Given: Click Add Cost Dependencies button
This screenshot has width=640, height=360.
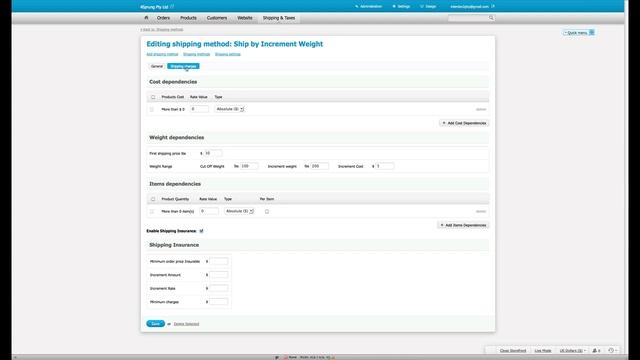Looking at the screenshot, I should [464, 123].
